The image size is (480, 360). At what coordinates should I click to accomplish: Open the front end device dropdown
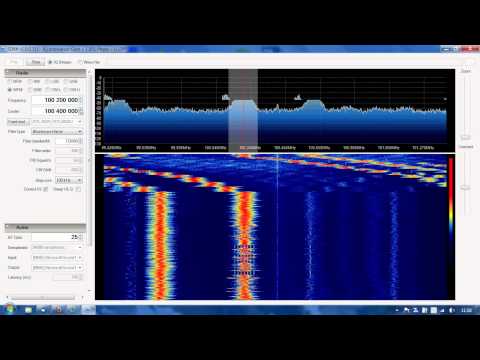point(57,121)
